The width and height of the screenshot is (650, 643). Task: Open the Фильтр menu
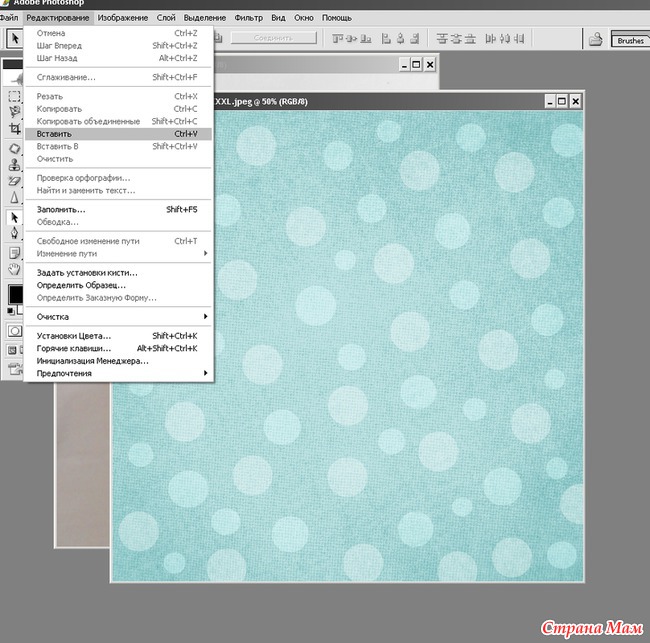tap(248, 18)
